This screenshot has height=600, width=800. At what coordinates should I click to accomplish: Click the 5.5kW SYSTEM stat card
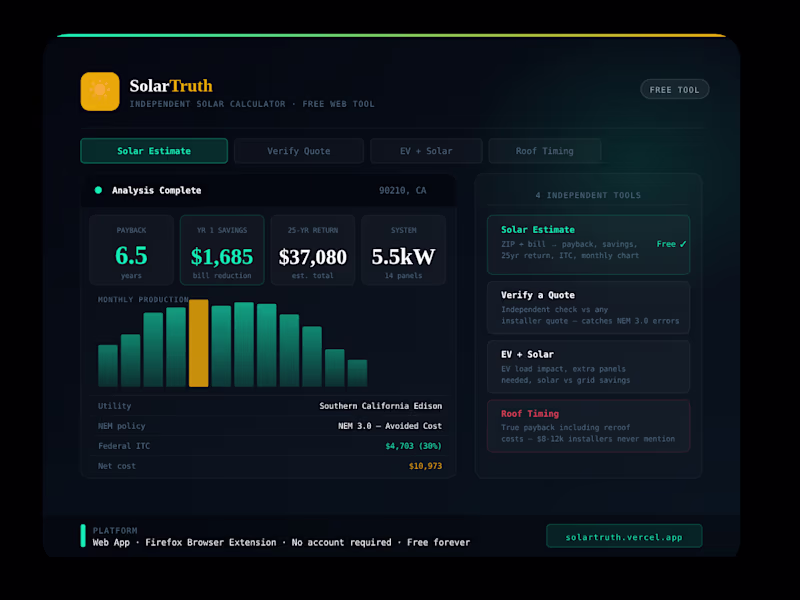tap(404, 250)
